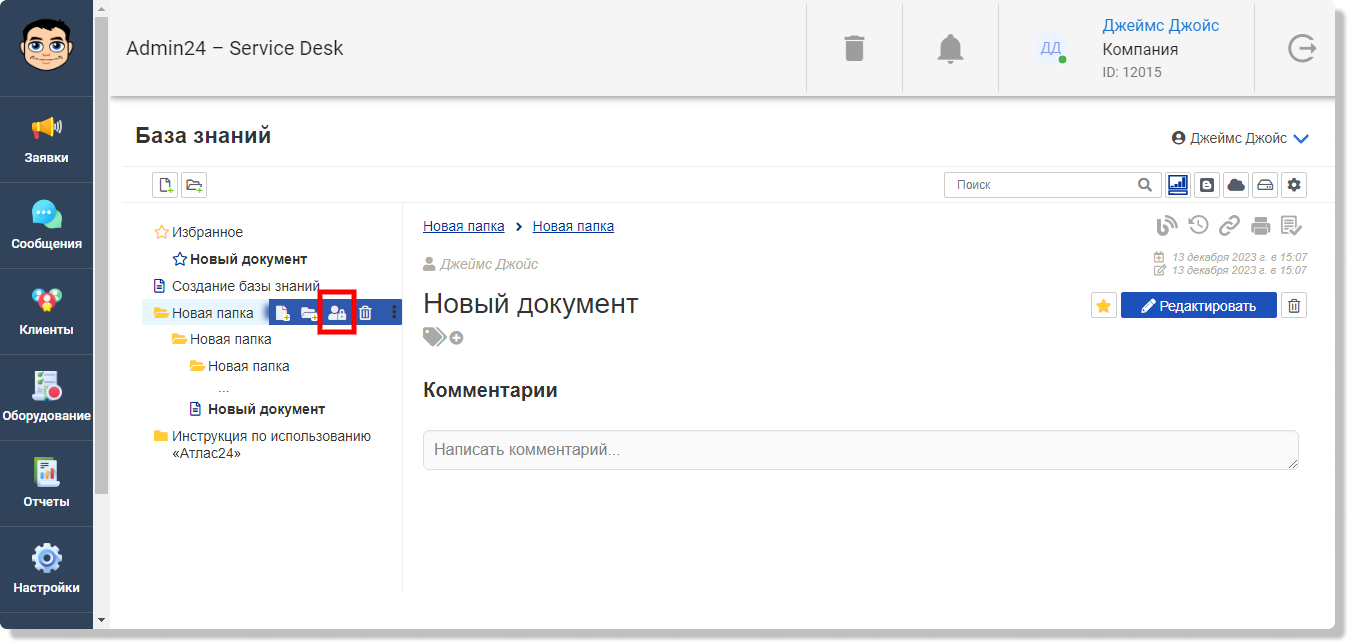Screen dimensions: 1349x643
Task: Log out using the exit arrow icon
Action: (x=1301, y=48)
